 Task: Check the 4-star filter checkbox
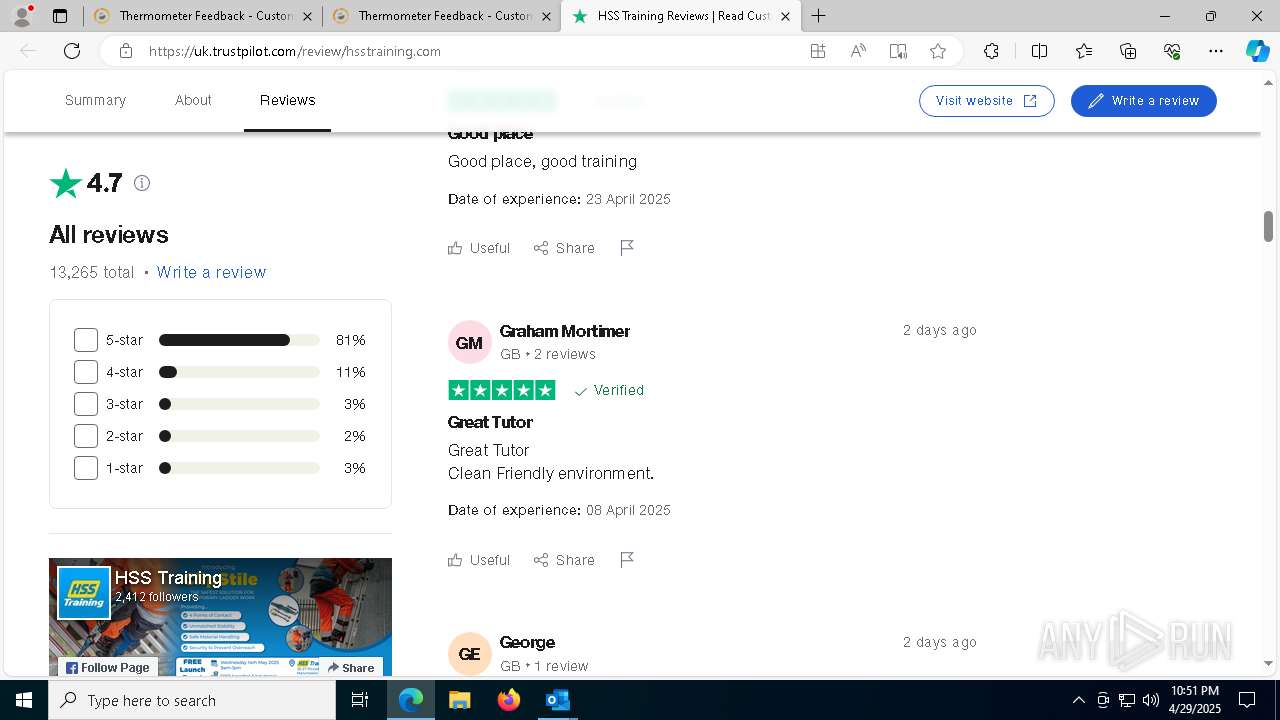[x=86, y=372]
